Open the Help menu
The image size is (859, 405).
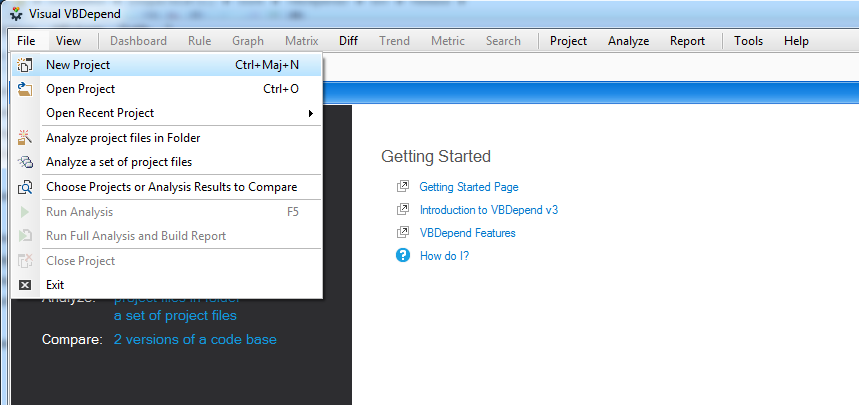click(x=796, y=41)
